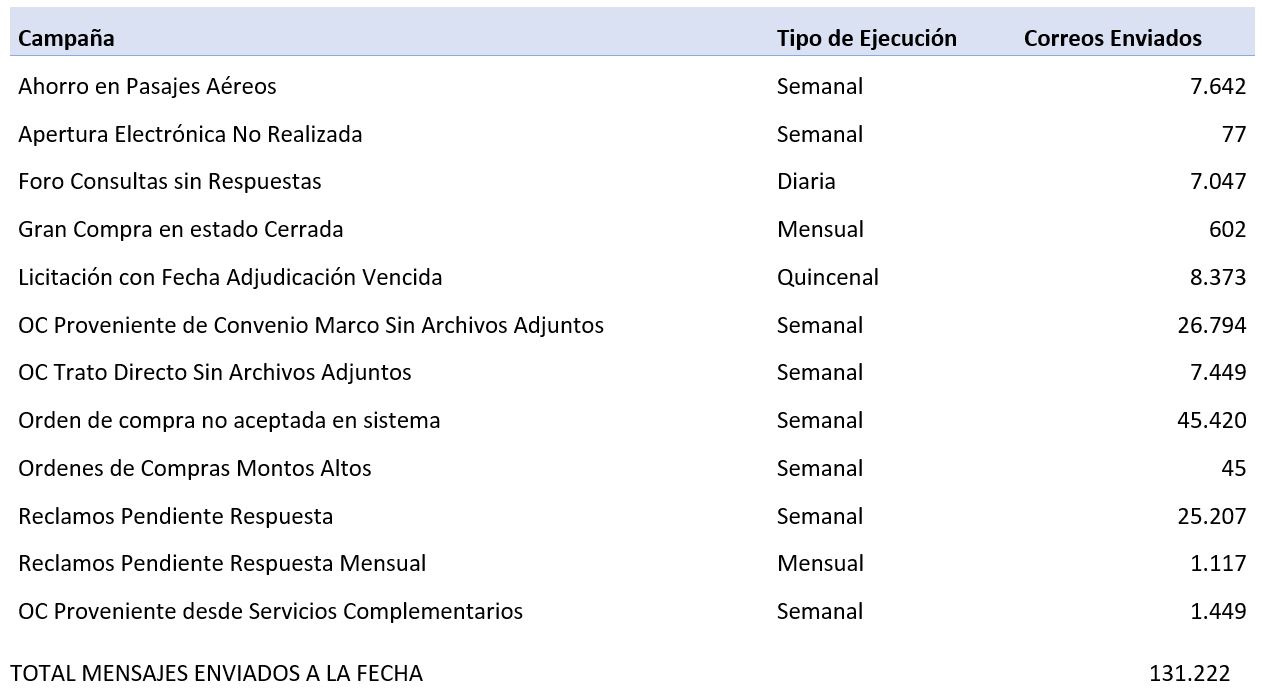The image size is (1262, 699).
Task: Click Foro Consultas sin Respuestas cell
Action: pos(170,181)
